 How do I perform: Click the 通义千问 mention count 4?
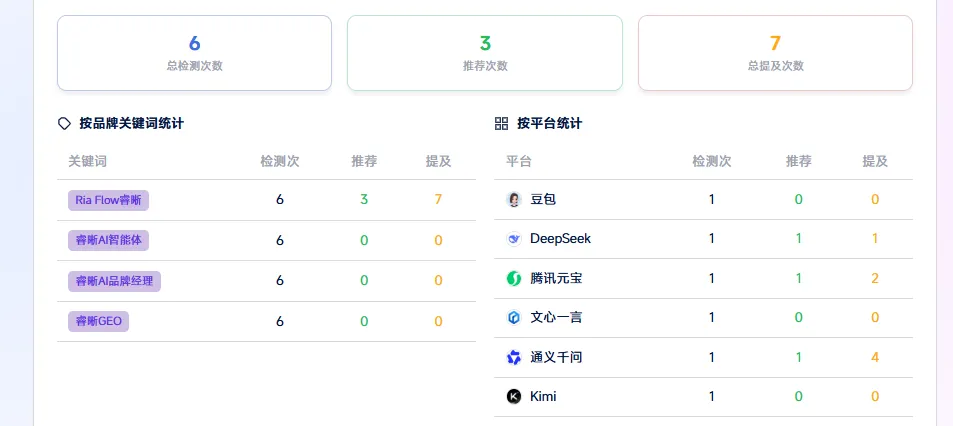(875, 357)
